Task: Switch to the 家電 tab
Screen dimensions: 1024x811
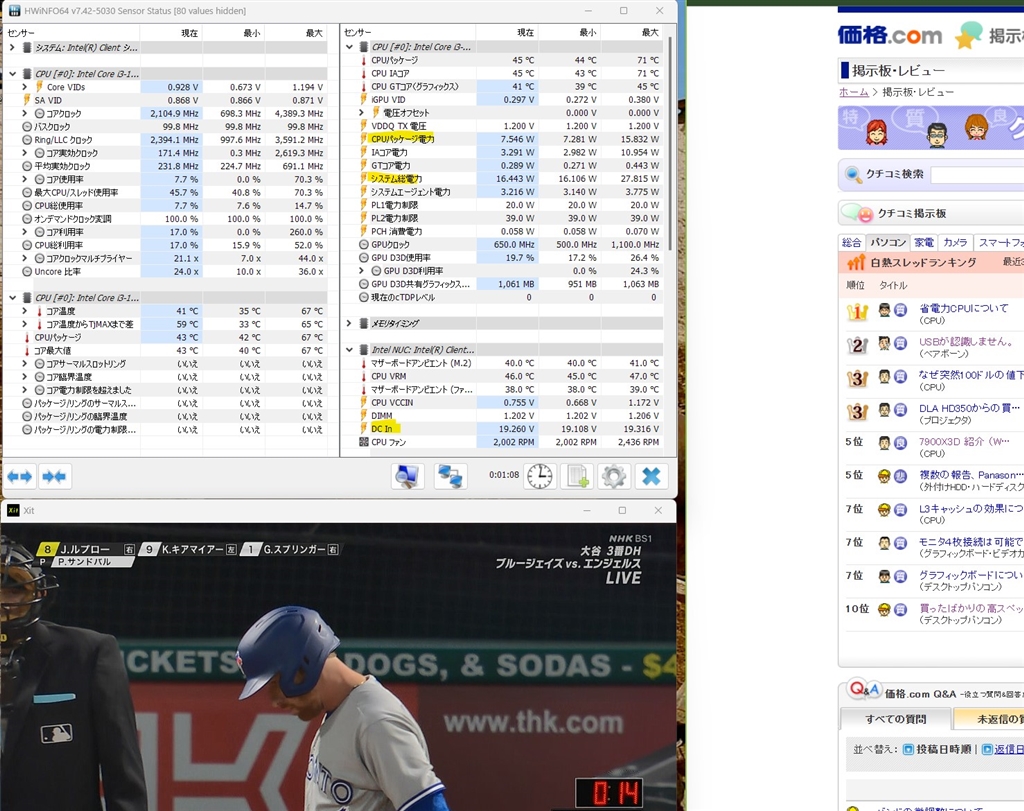Action: [923, 242]
